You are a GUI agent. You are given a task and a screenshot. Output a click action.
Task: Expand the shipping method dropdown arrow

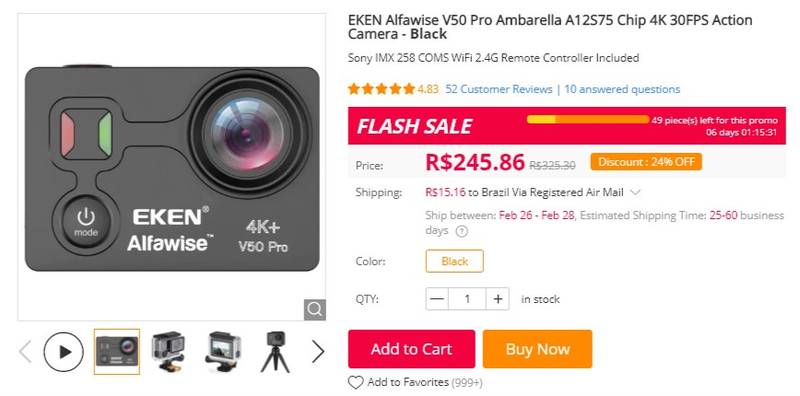635,193
